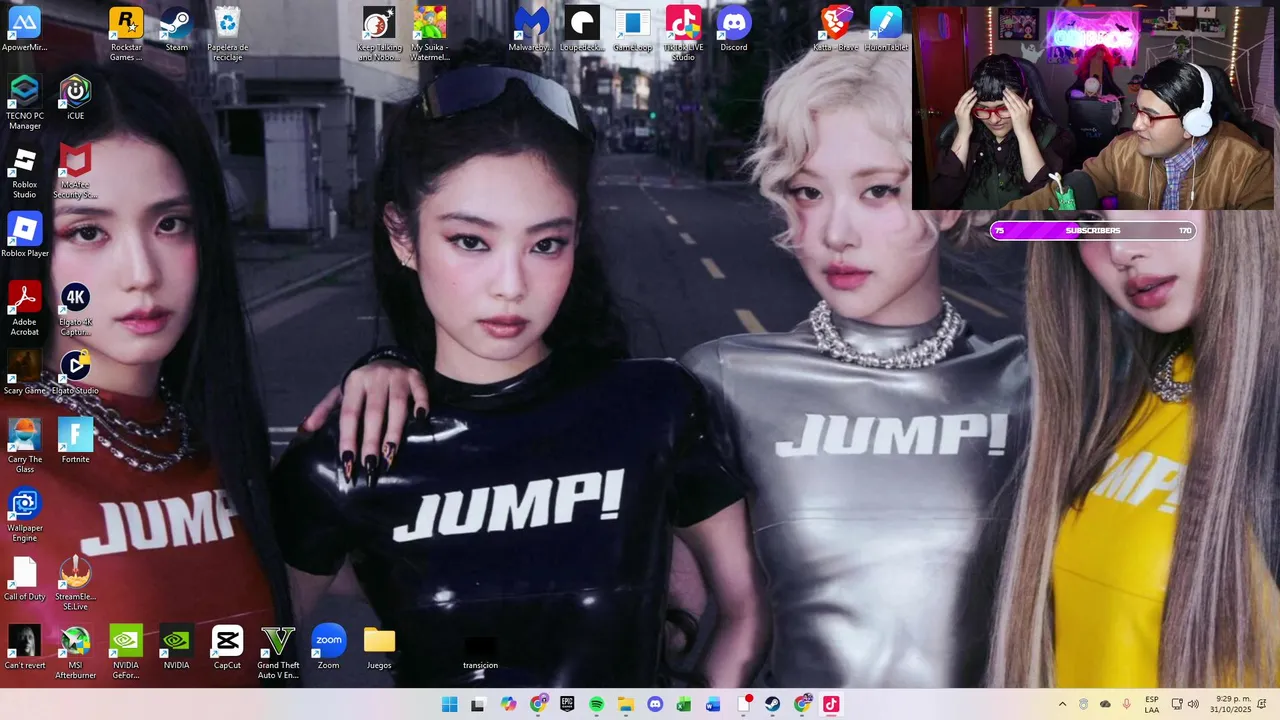
Task: Launch Keep Talking and Nobody Explodes shortcut
Action: [x=380, y=34]
